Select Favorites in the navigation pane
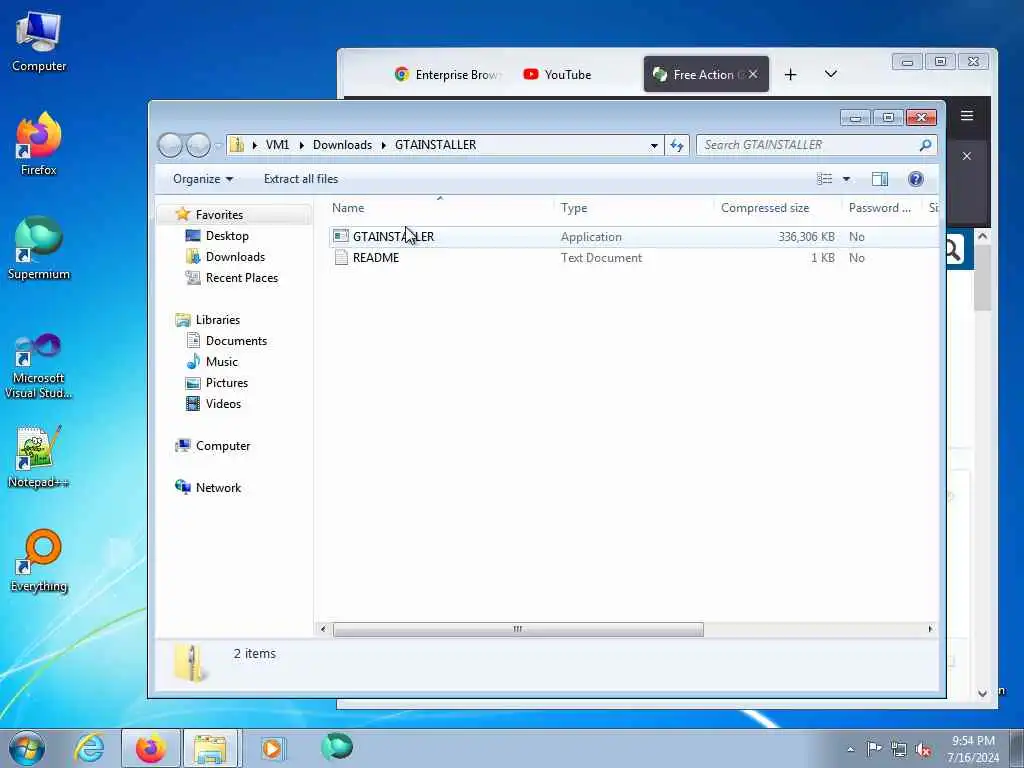1024x768 pixels. click(x=219, y=214)
